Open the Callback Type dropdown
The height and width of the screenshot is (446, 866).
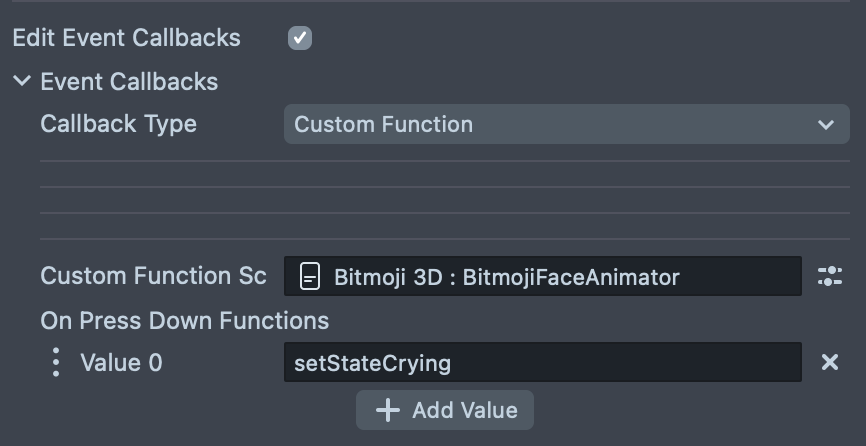(566, 125)
